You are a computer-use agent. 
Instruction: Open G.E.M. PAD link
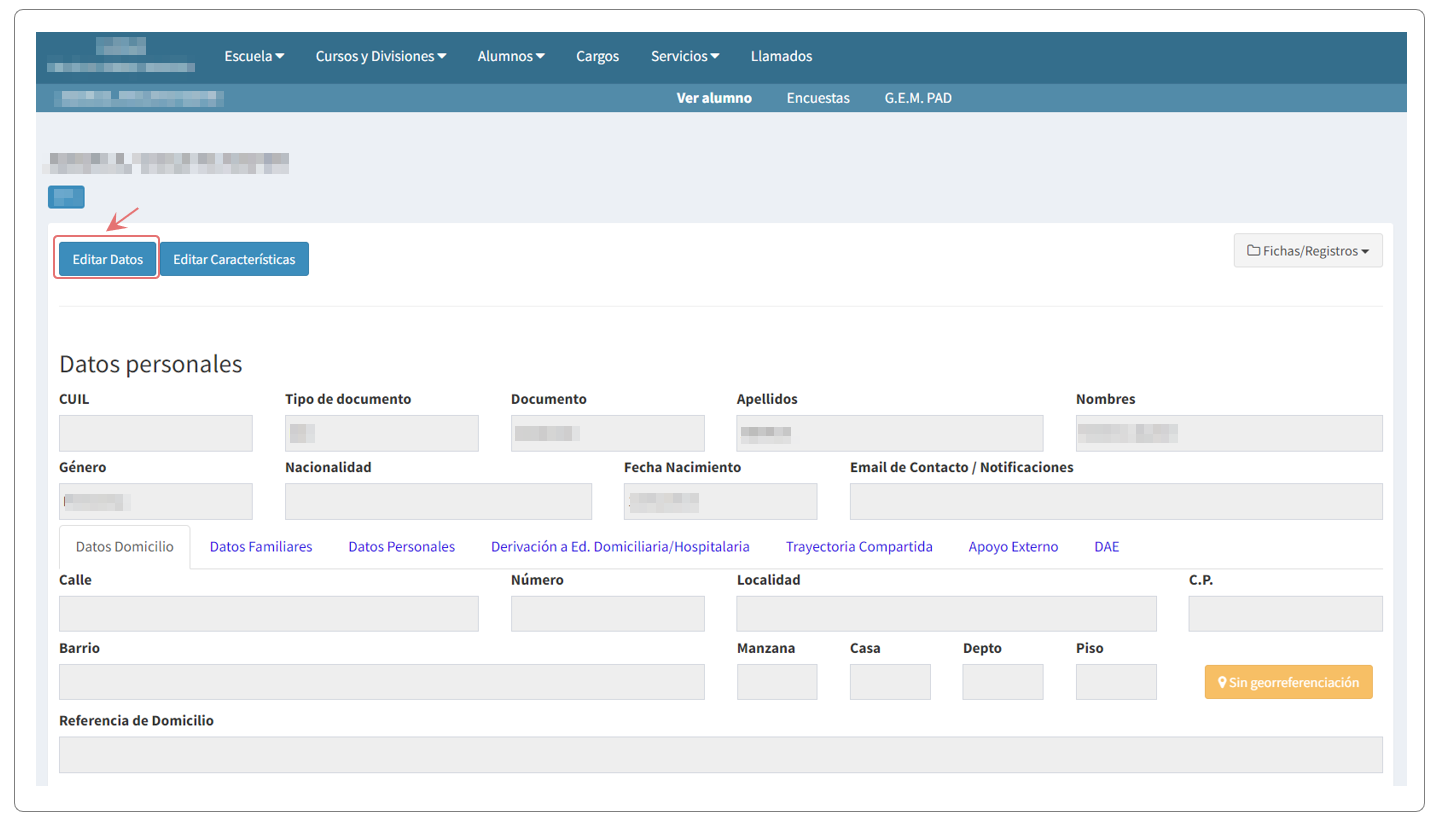coord(918,98)
